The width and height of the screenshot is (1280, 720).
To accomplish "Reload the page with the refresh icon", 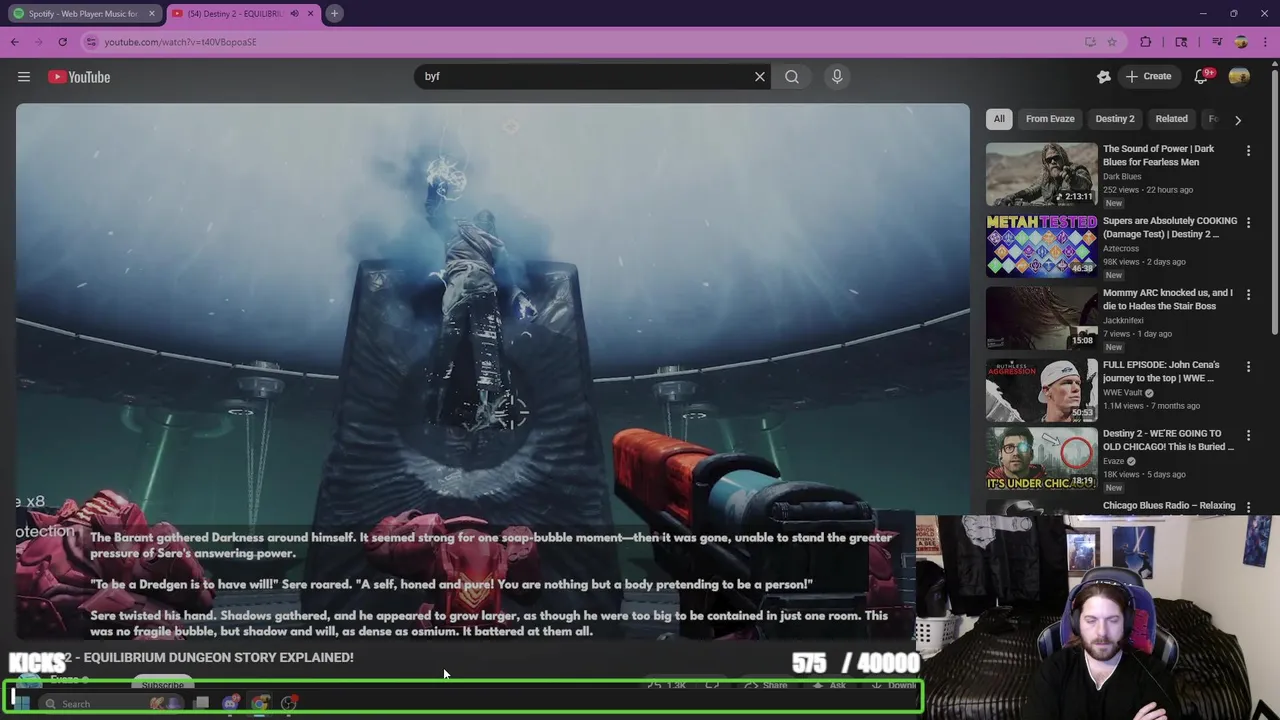I will point(62,42).
